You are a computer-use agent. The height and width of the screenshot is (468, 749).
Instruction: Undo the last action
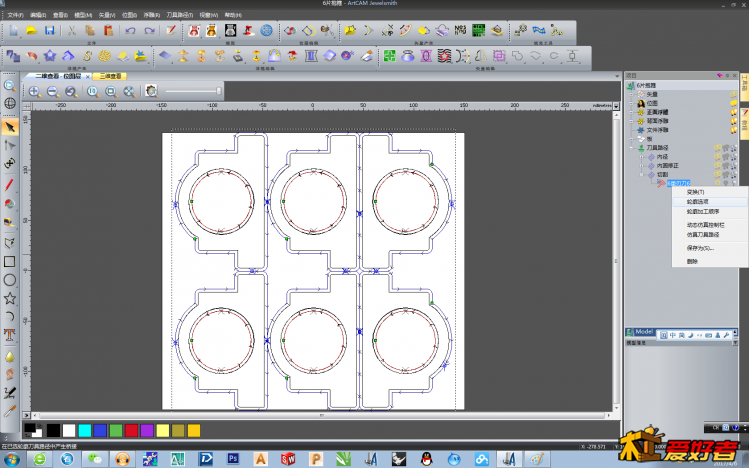[130, 31]
